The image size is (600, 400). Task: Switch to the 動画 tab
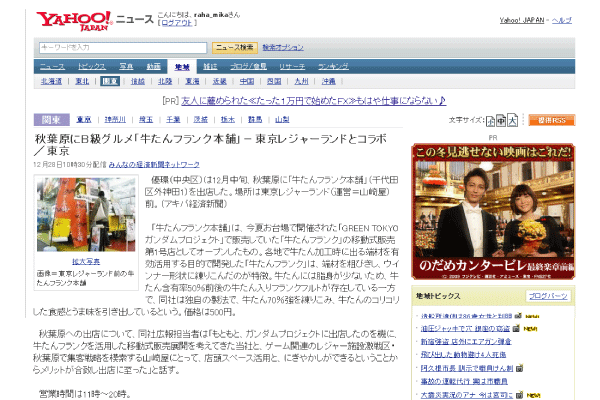[x=153, y=67]
